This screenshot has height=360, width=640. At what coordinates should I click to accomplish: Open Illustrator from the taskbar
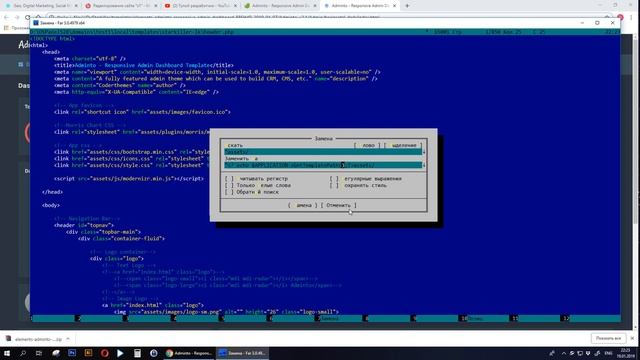(x=88, y=353)
